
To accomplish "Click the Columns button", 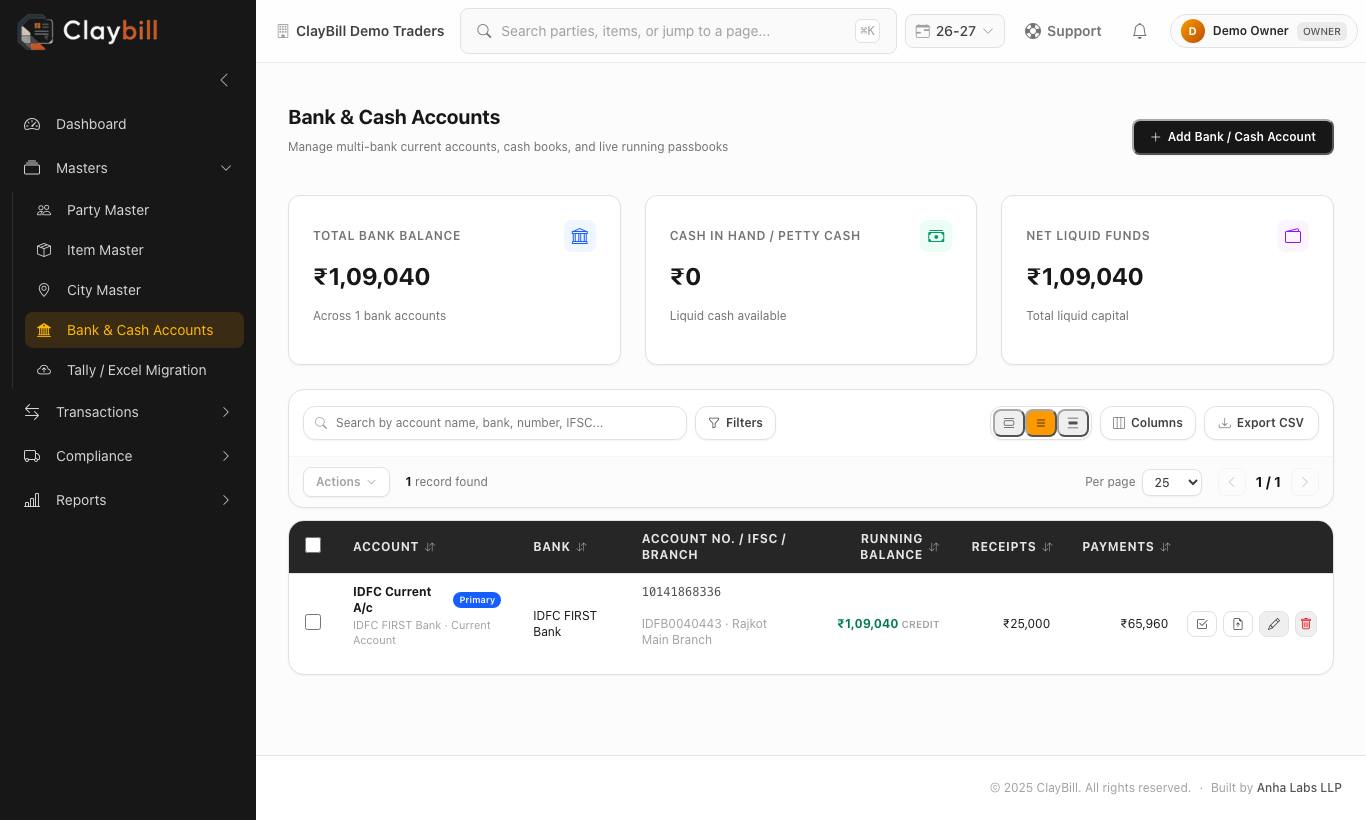I will (1148, 423).
